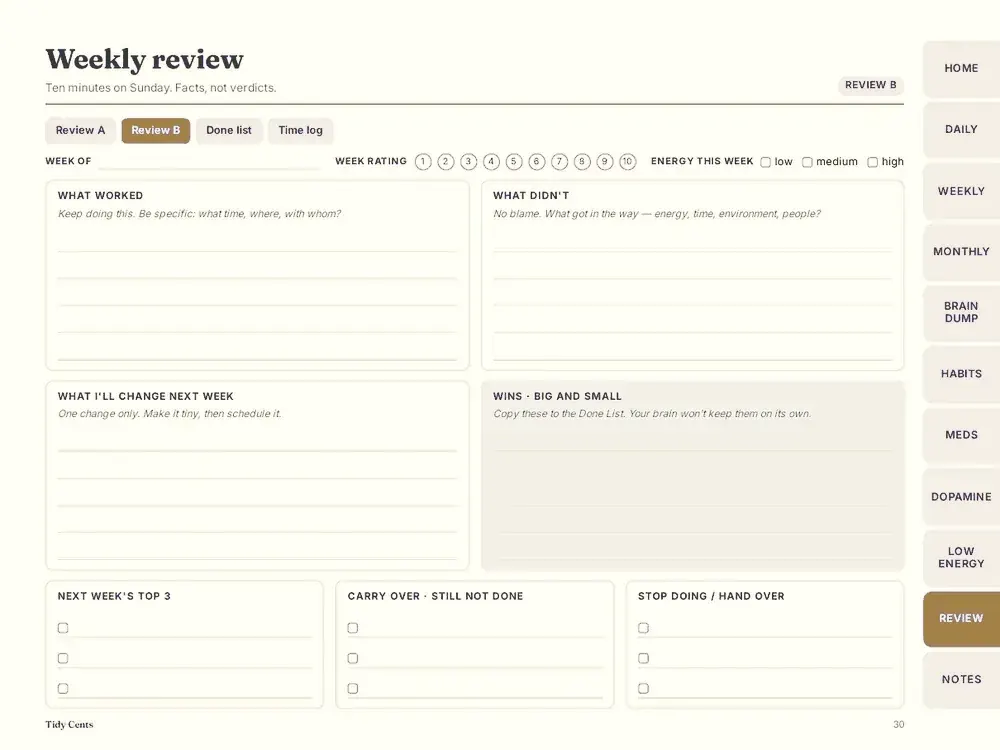Image resolution: width=1000 pixels, height=750 pixels.
Task: Choose week rating 3
Action: [x=468, y=162]
